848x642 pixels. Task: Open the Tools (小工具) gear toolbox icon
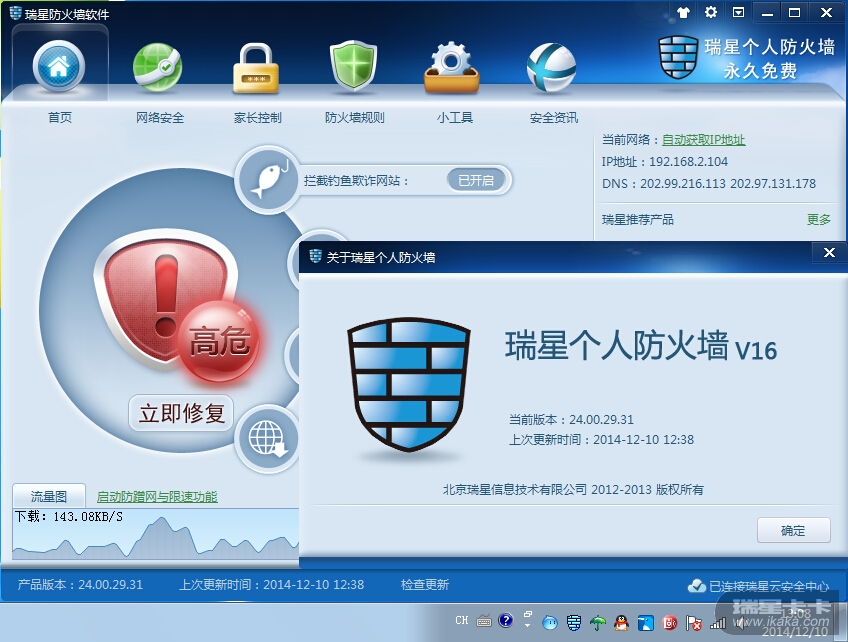452,68
